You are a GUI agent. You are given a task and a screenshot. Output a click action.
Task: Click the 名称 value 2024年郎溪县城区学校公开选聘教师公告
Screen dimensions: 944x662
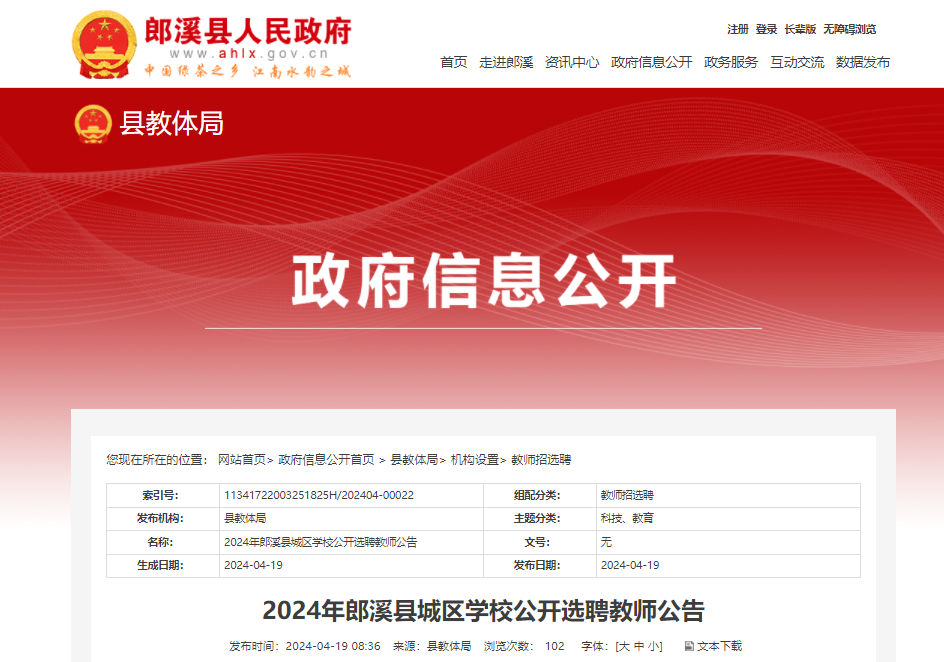click(320, 542)
